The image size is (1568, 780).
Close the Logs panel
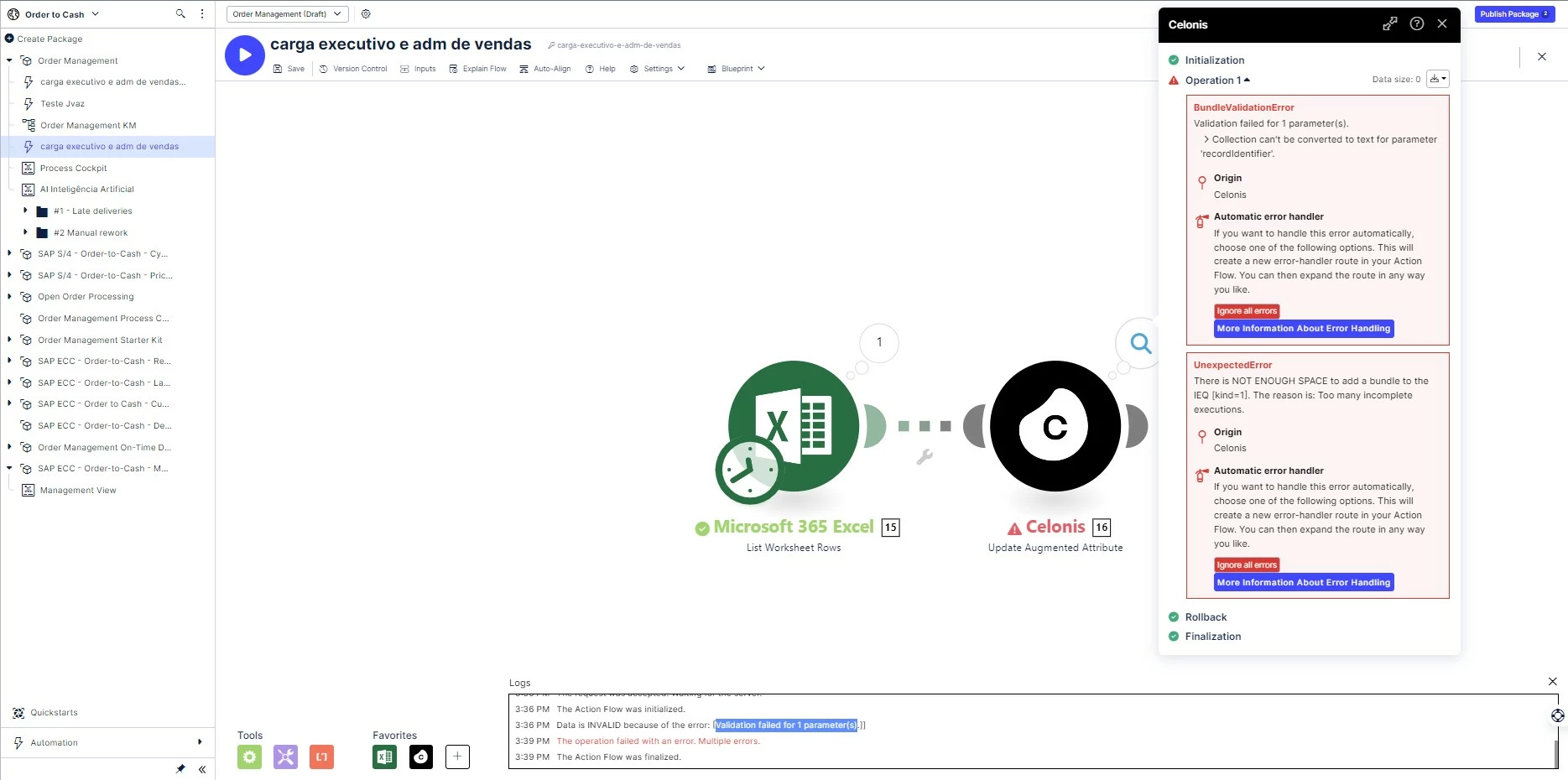1552,682
